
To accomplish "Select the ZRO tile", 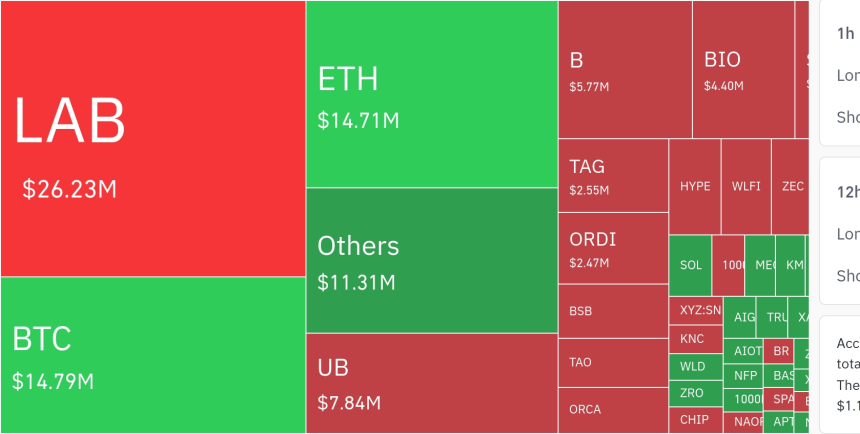I will tap(696, 393).
